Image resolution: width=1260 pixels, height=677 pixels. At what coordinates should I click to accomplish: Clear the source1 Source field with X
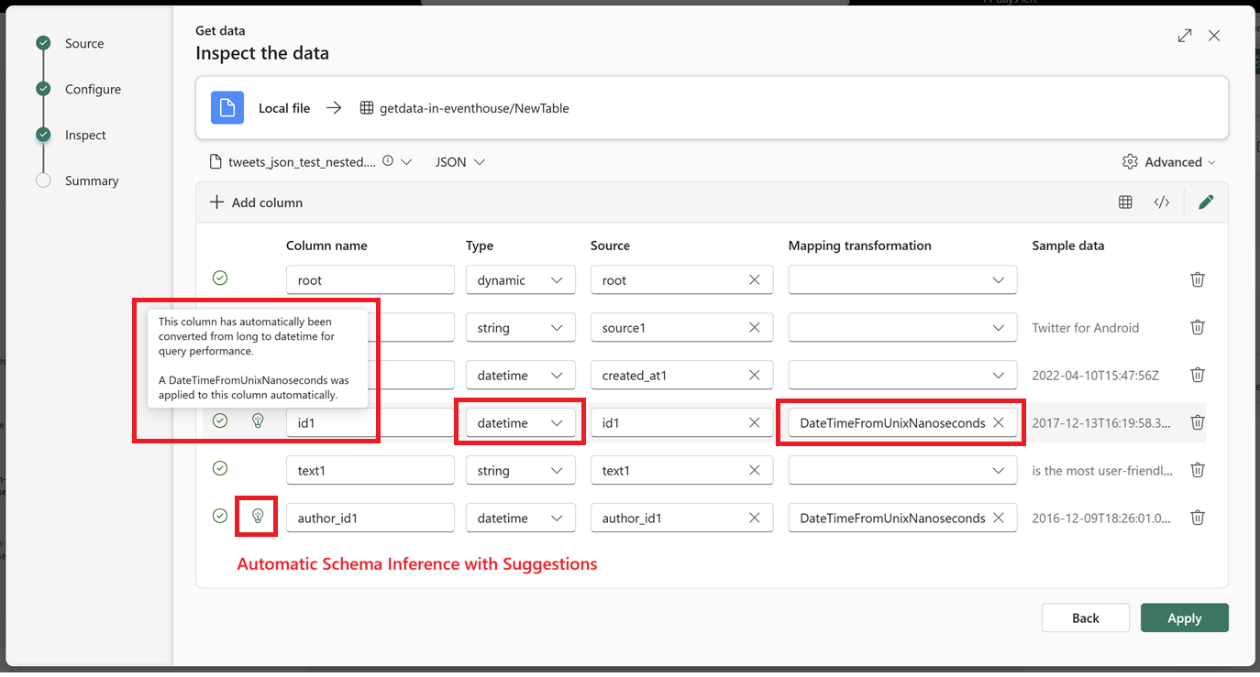(754, 327)
